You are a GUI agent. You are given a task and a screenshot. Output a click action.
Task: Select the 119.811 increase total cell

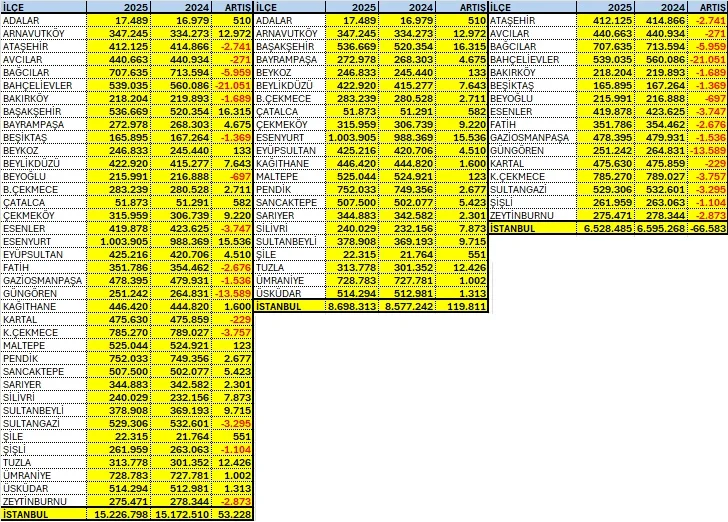(465, 306)
